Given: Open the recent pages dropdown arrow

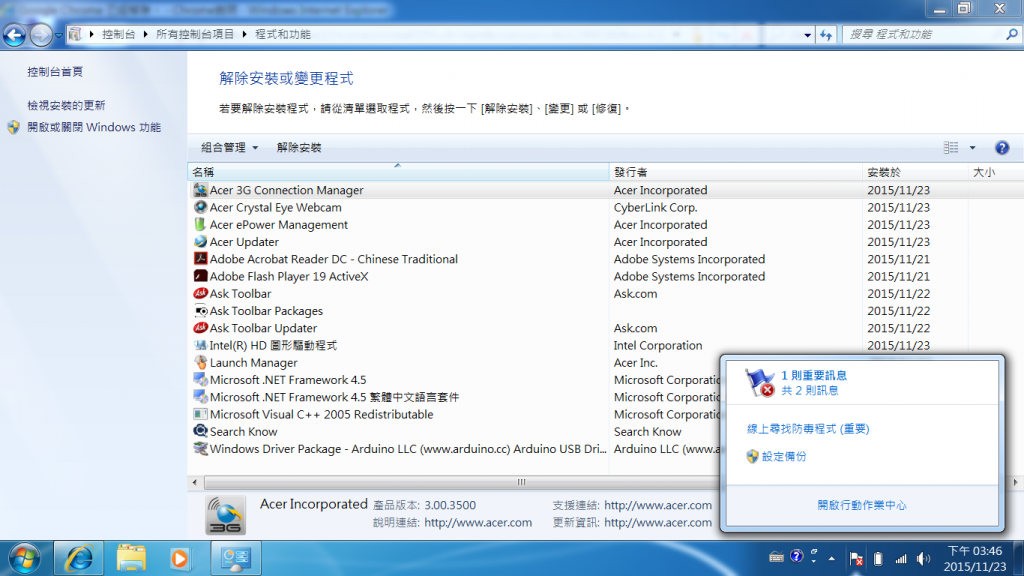Looking at the screenshot, I should (58, 35).
